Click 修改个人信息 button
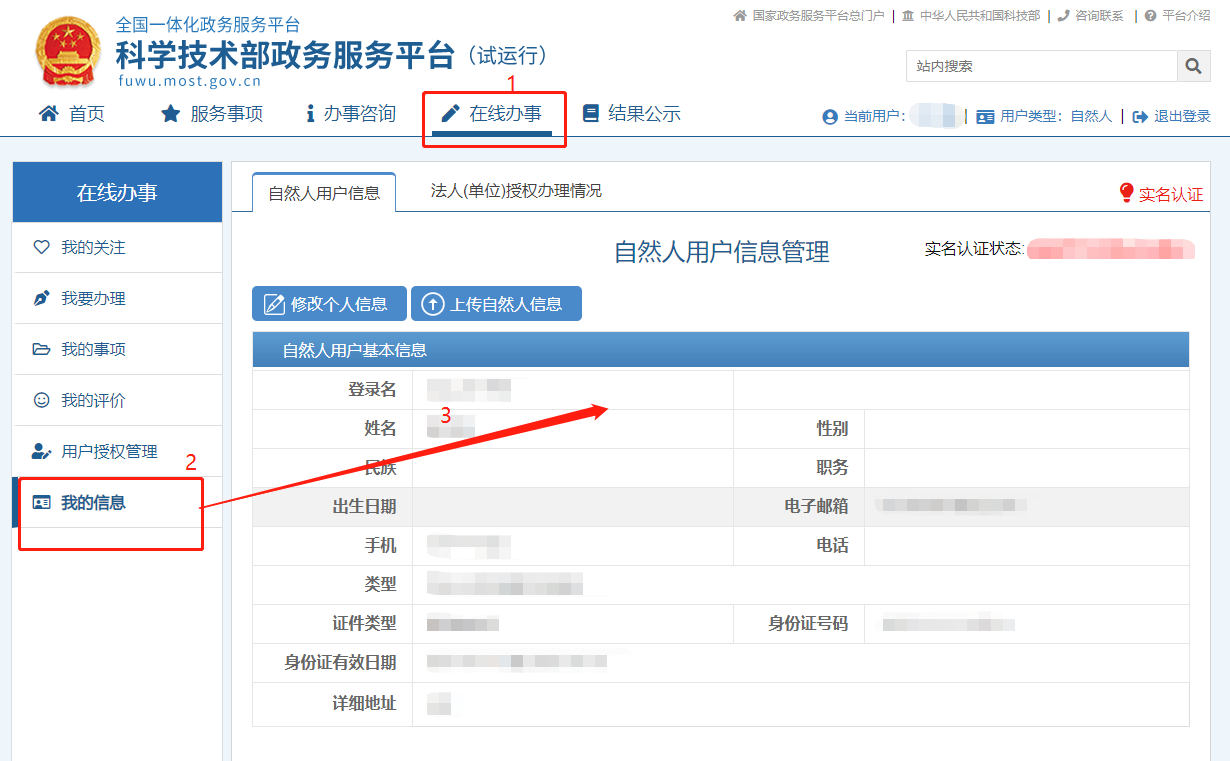The image size is (1230, 761). tap(329, 304)
